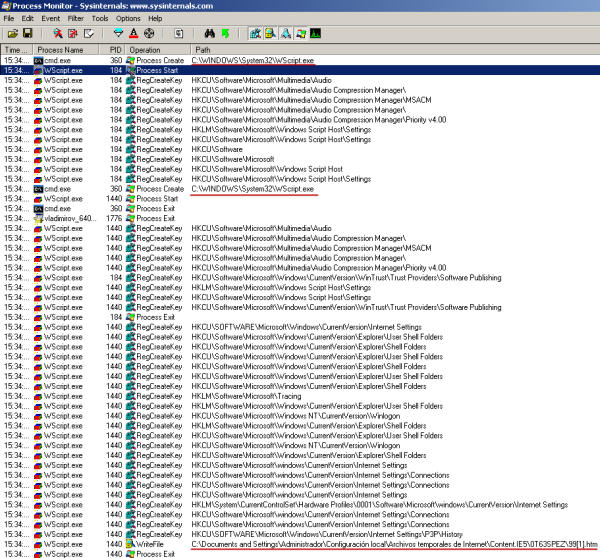This screenshot has height=558, width=600.
Task: Open the Event menu
Action: (51, 18)
